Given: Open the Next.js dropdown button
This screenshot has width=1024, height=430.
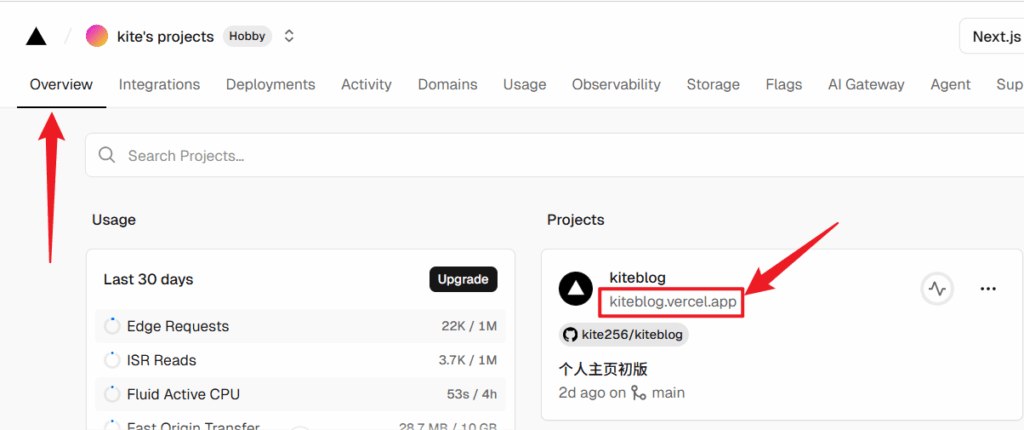Looking at the screenshot, I should [x=993, y=37].
